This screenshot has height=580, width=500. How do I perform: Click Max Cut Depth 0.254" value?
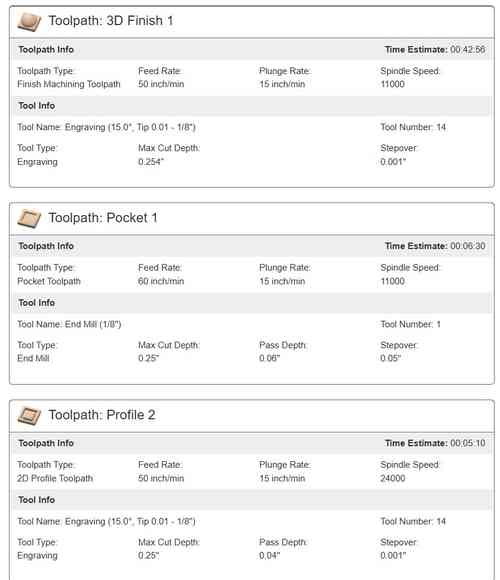[x=151, y=162]
